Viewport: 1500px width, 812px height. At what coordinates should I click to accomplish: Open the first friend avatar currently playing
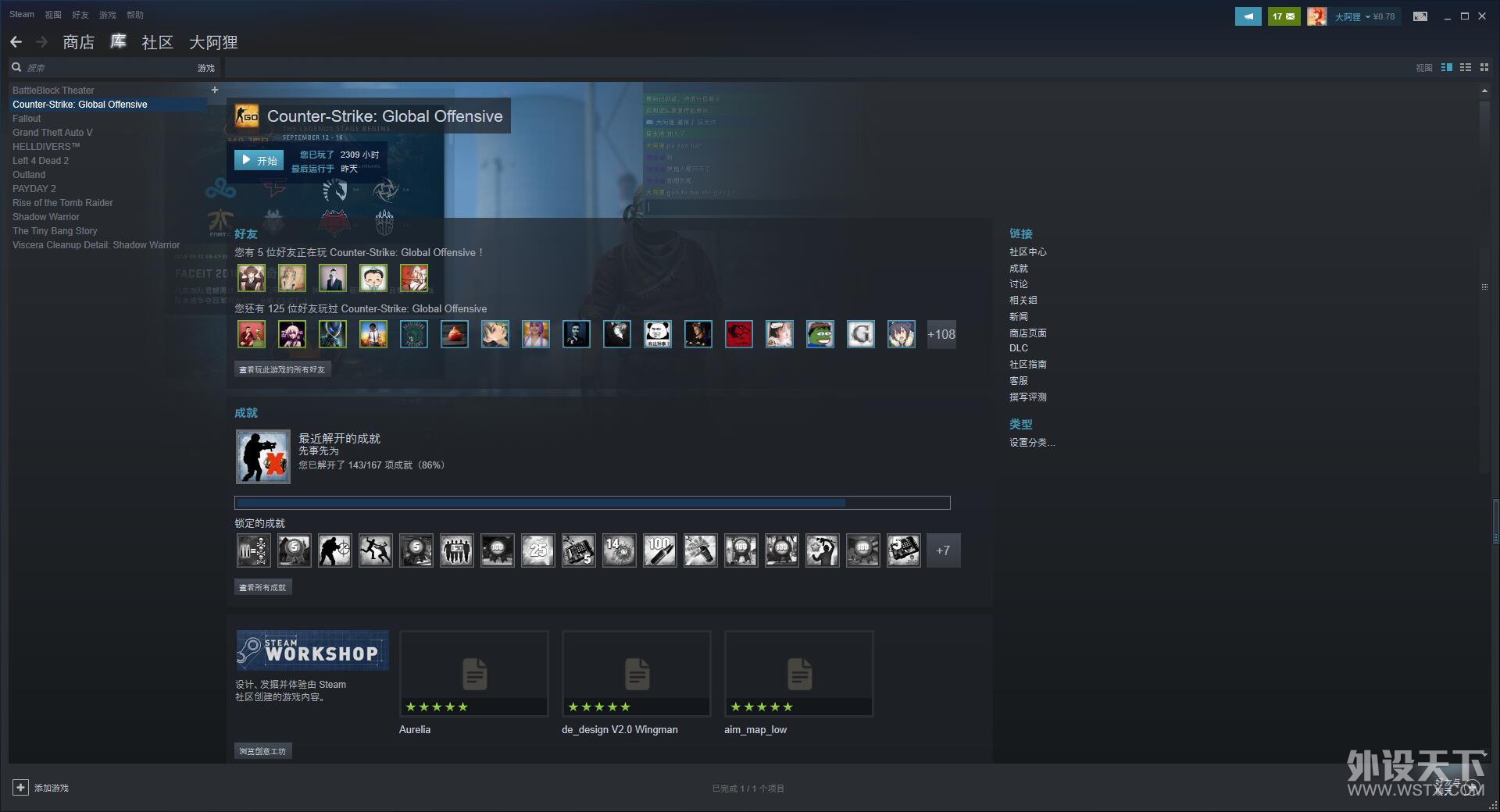pyautogui.click(x=252, y=277)
